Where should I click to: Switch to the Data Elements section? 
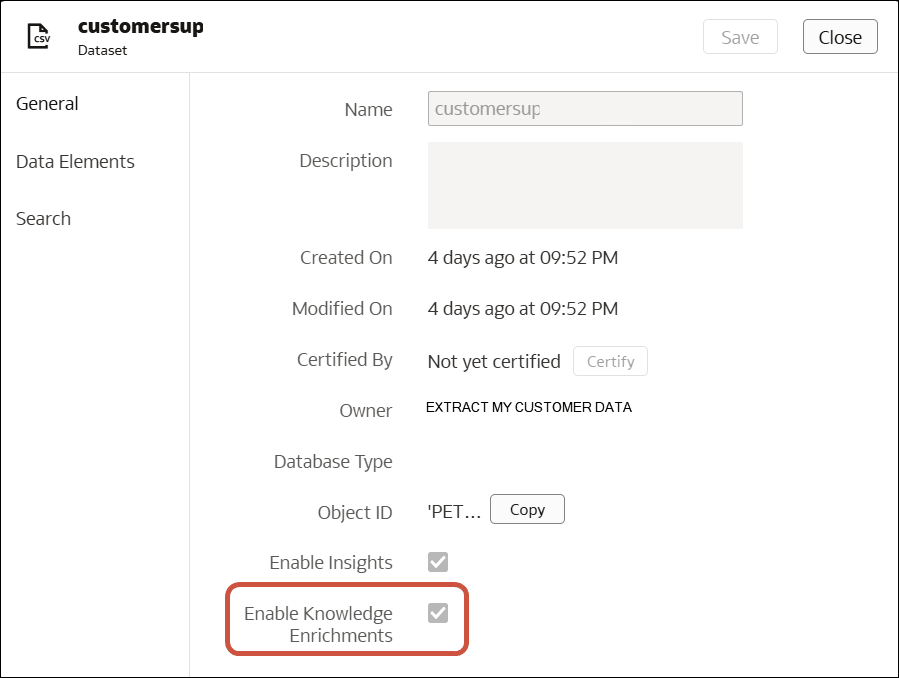coord(75,161)
